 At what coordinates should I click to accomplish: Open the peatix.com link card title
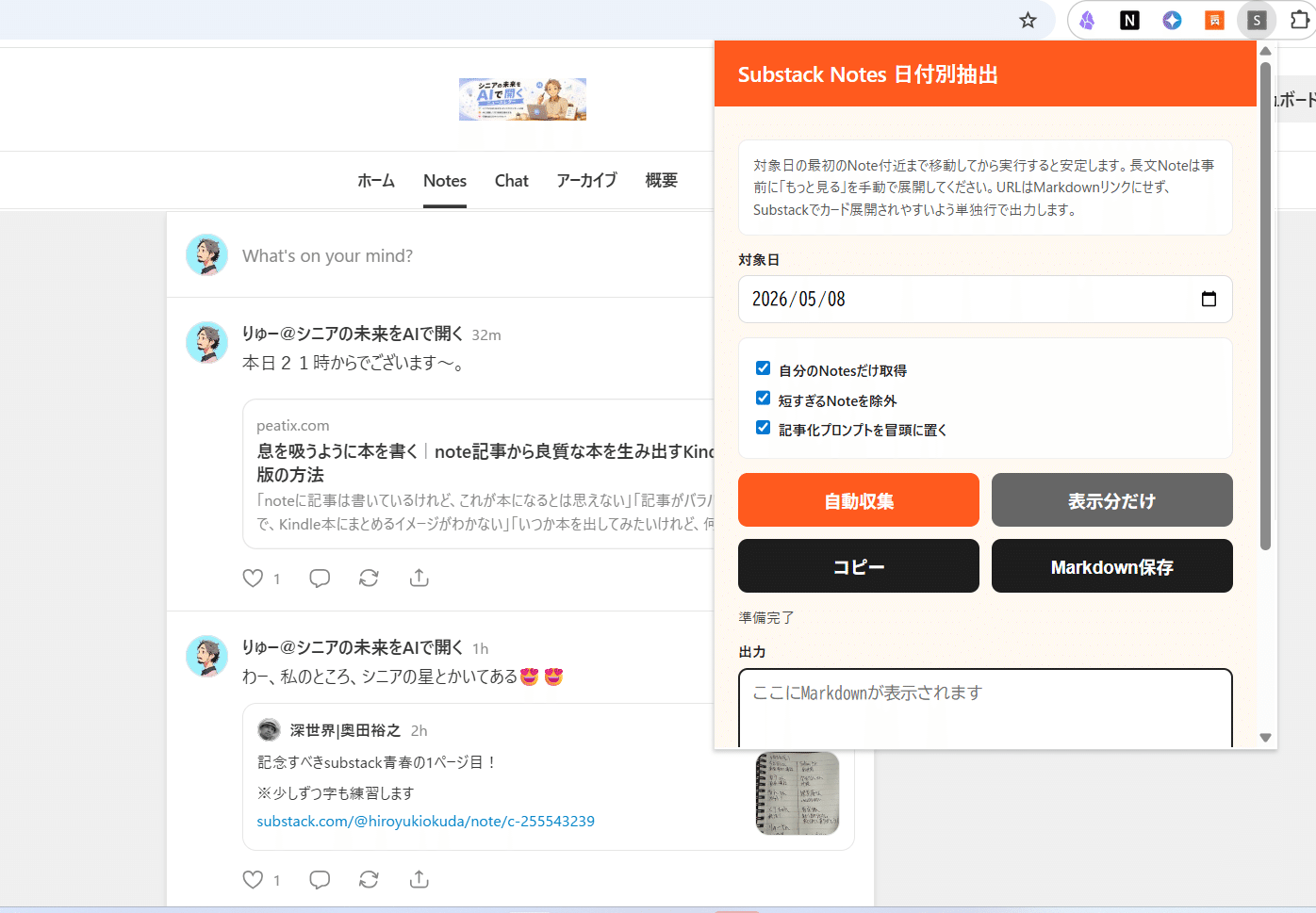[485, 463]
